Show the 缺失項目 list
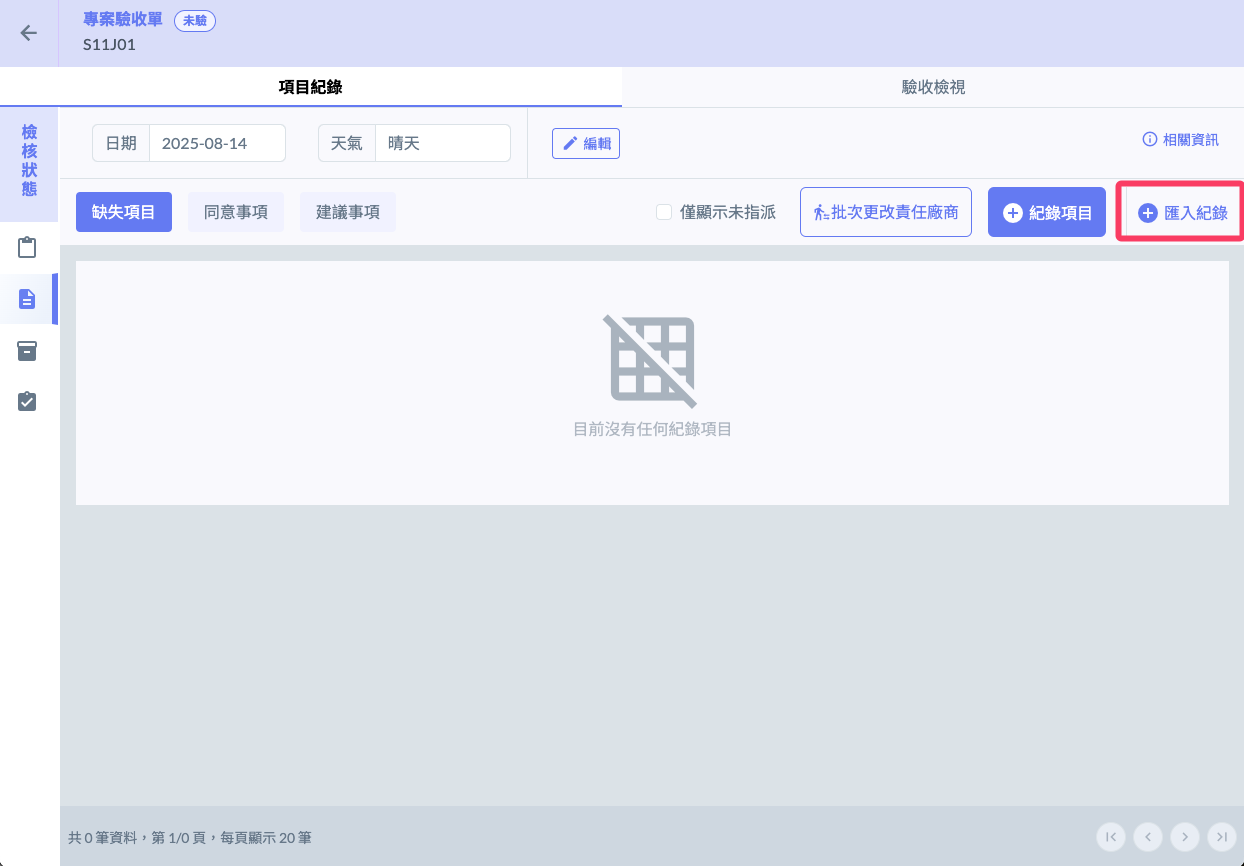Image resolution: width=1244 pixels, height=866 pixels. (x=124, y=212)
